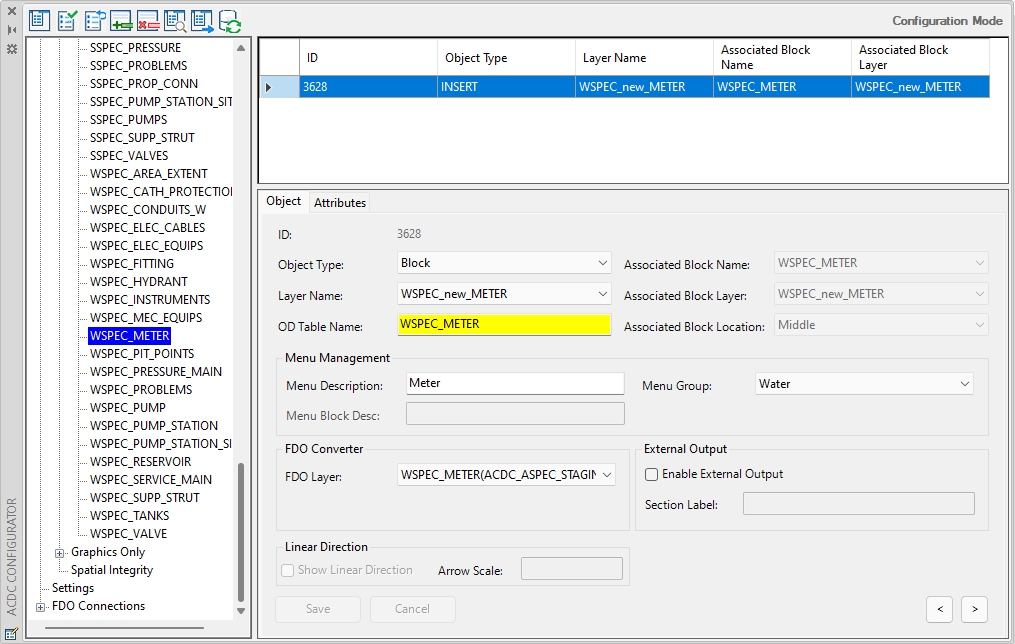Image resolution: width=1015 pixels, height=644 pixels.
Task: Click the database refresh green arrows icon
Action: [x=230, y=21]
